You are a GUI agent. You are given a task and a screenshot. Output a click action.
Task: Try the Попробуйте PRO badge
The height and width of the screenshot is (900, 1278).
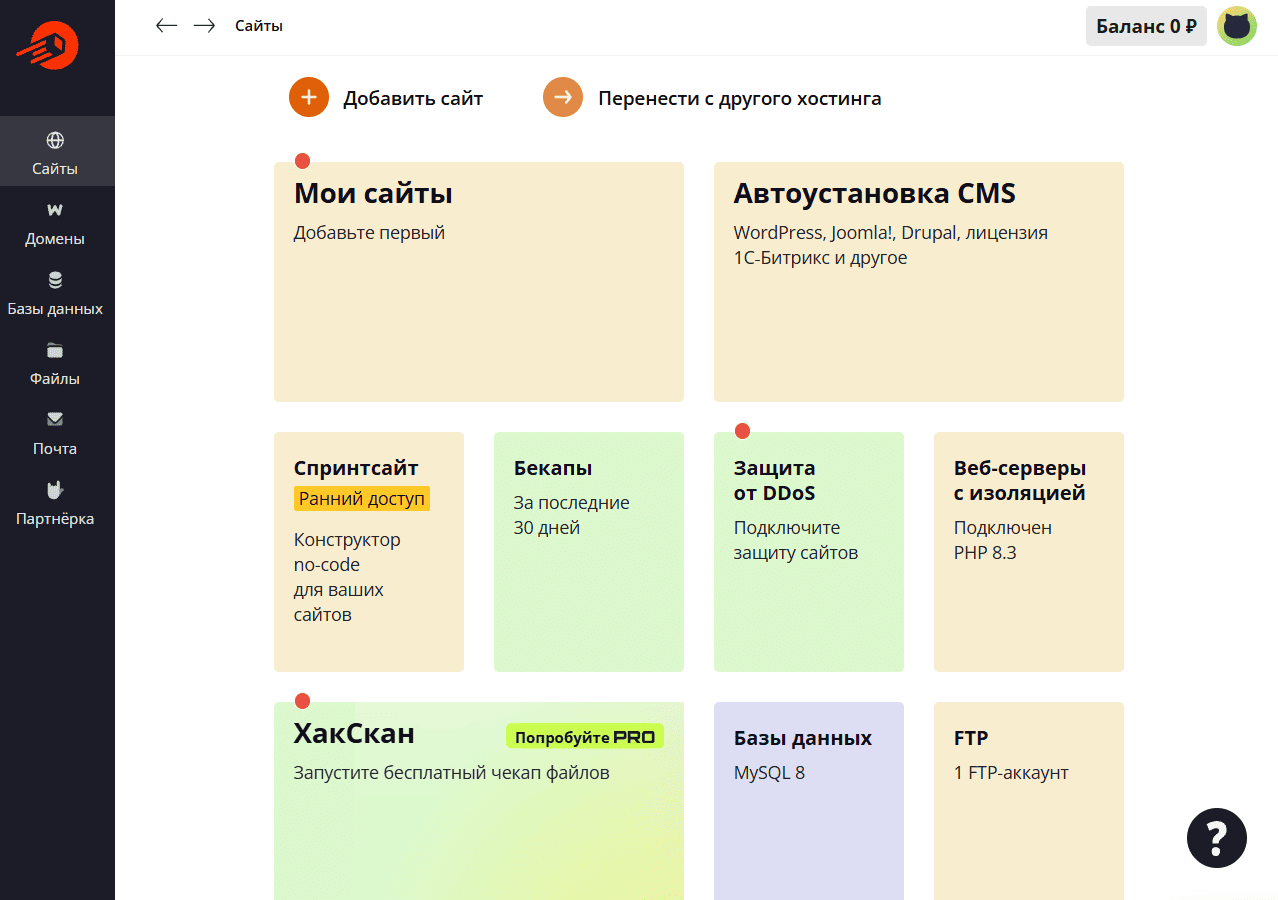(584, 737)
